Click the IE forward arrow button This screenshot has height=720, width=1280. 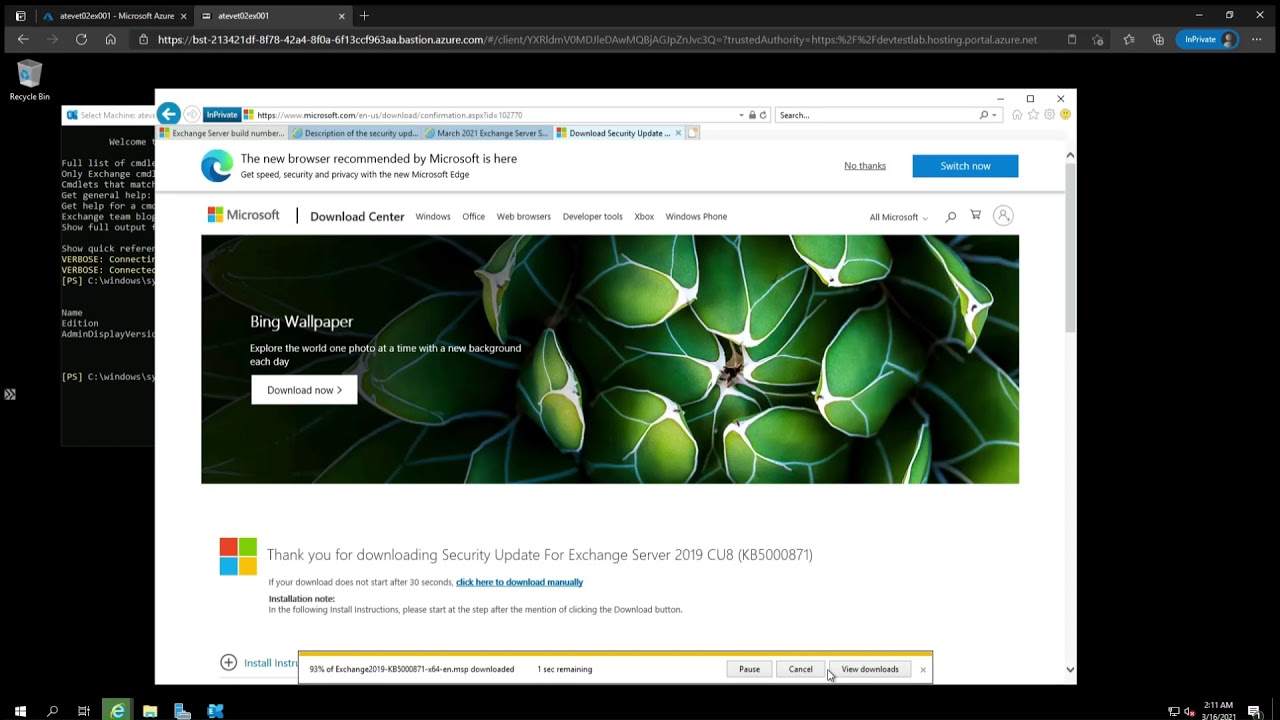(x=191, y=115)
